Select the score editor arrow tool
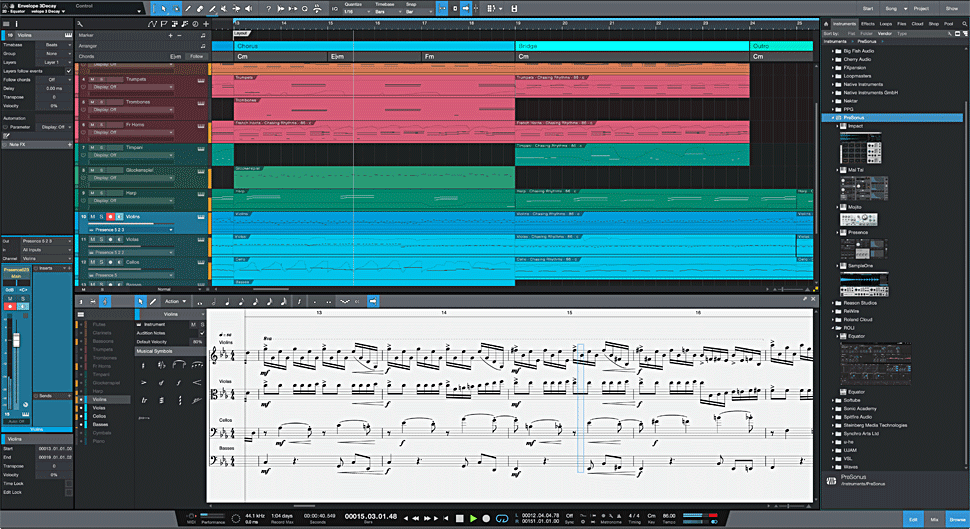This screenshot has width=970, height=529. coord(140,301)
